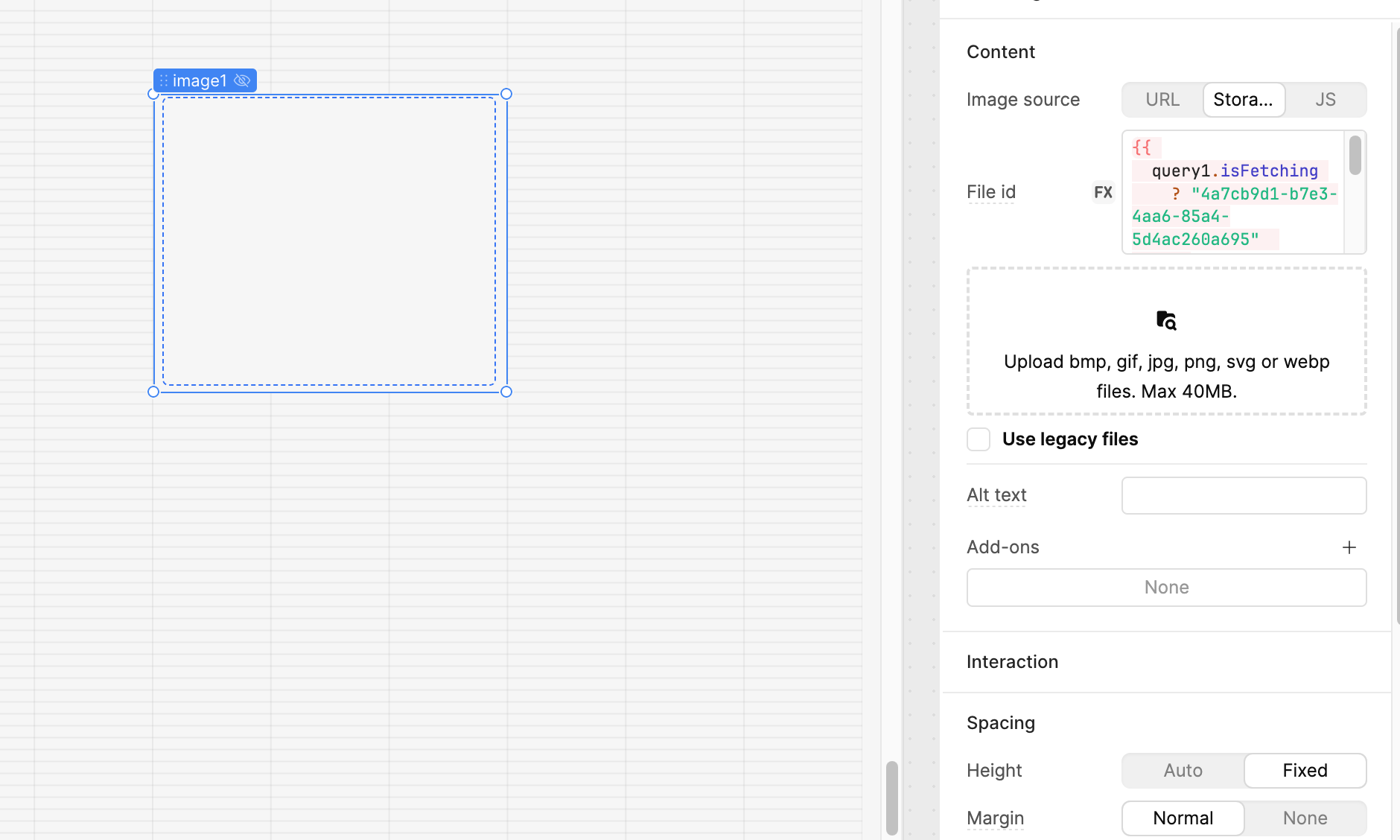
Task: Click the image1 drag handle dots
Action: click(x=164, y=80)
